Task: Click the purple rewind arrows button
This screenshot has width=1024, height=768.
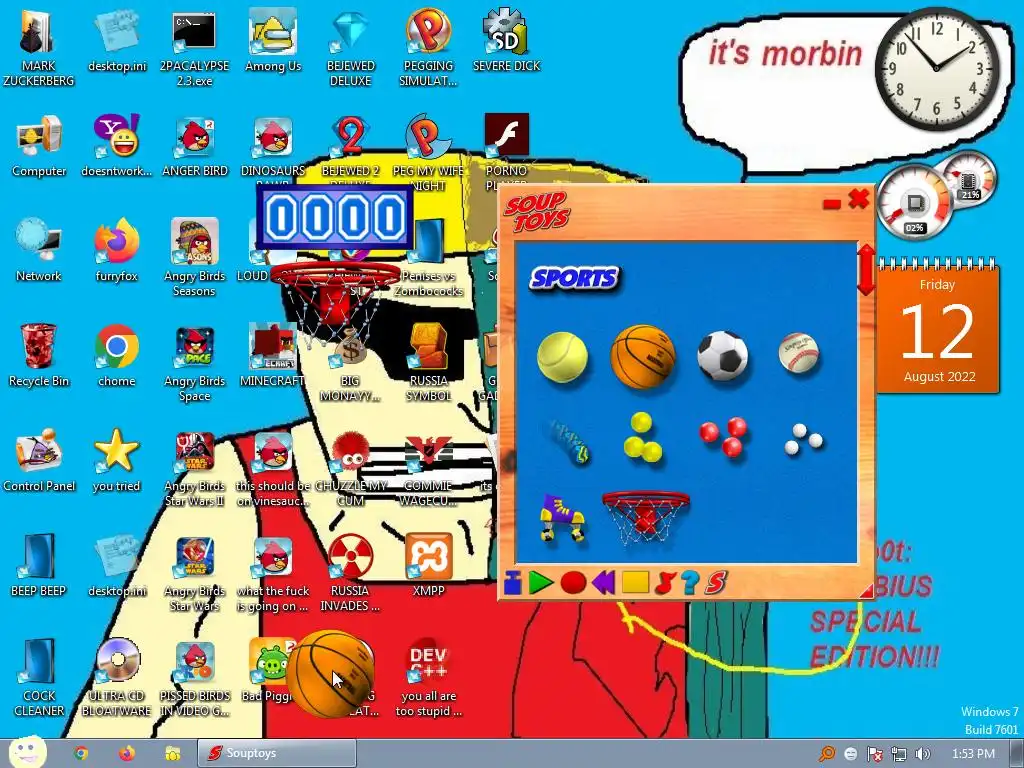Action: [x=603, y=583]
